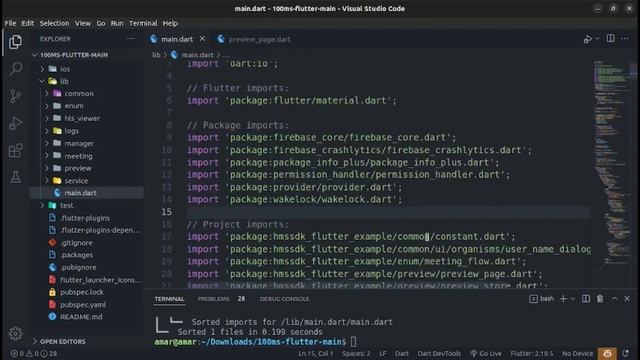Screen dimensions: 640x360
Task: Click Explorer more actions ellipsis
Action: (x=131, y=39)
